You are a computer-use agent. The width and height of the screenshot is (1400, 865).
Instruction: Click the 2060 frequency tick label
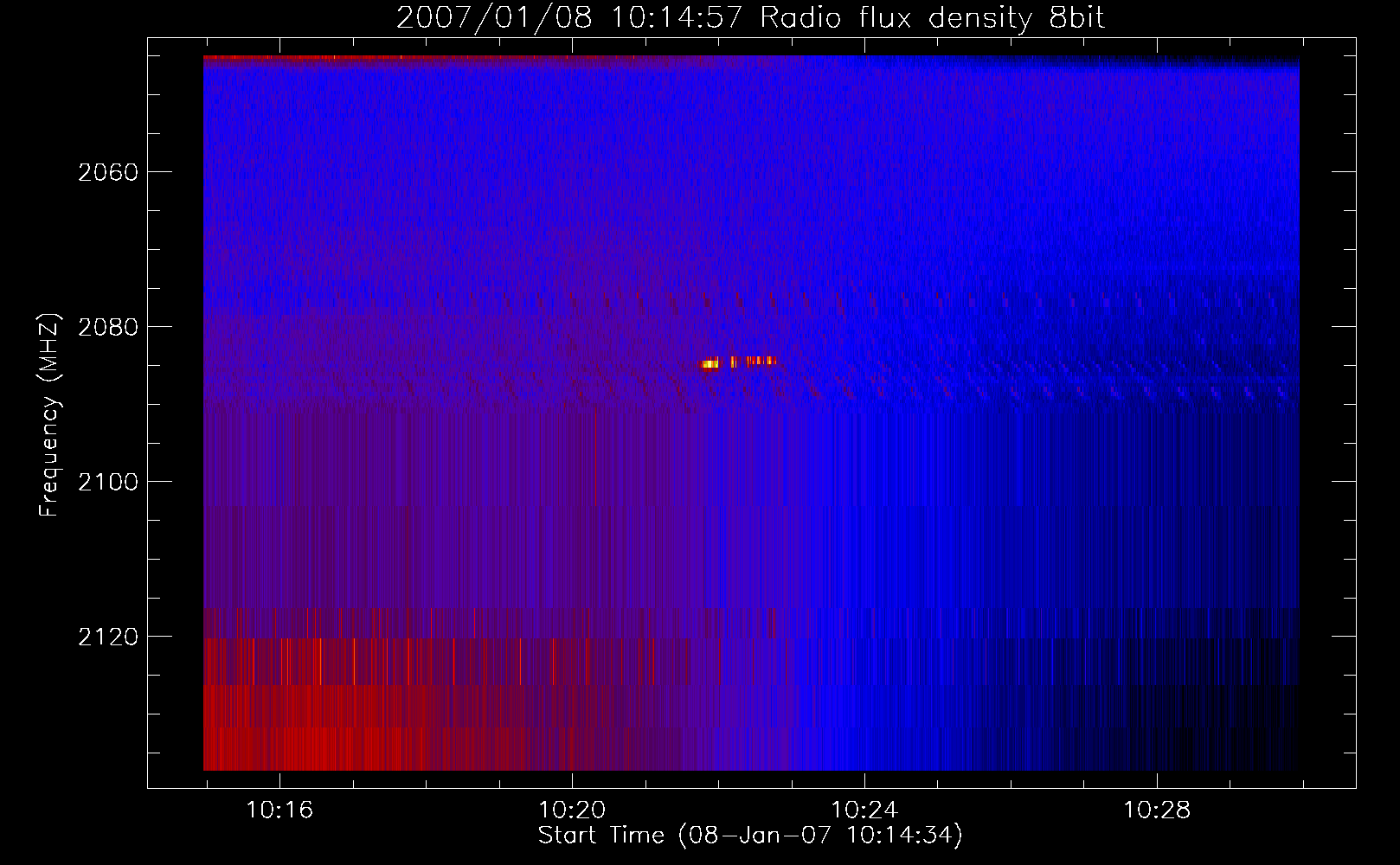[108, 172]
